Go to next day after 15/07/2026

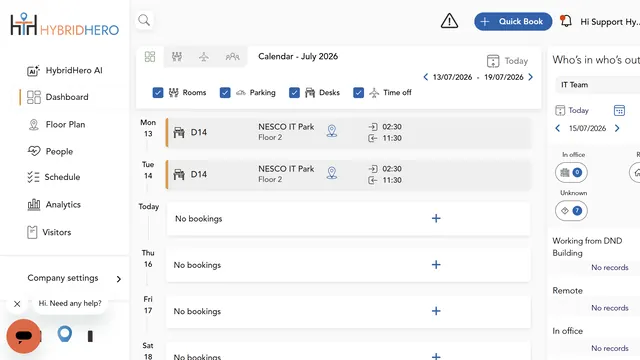point(617,128)
